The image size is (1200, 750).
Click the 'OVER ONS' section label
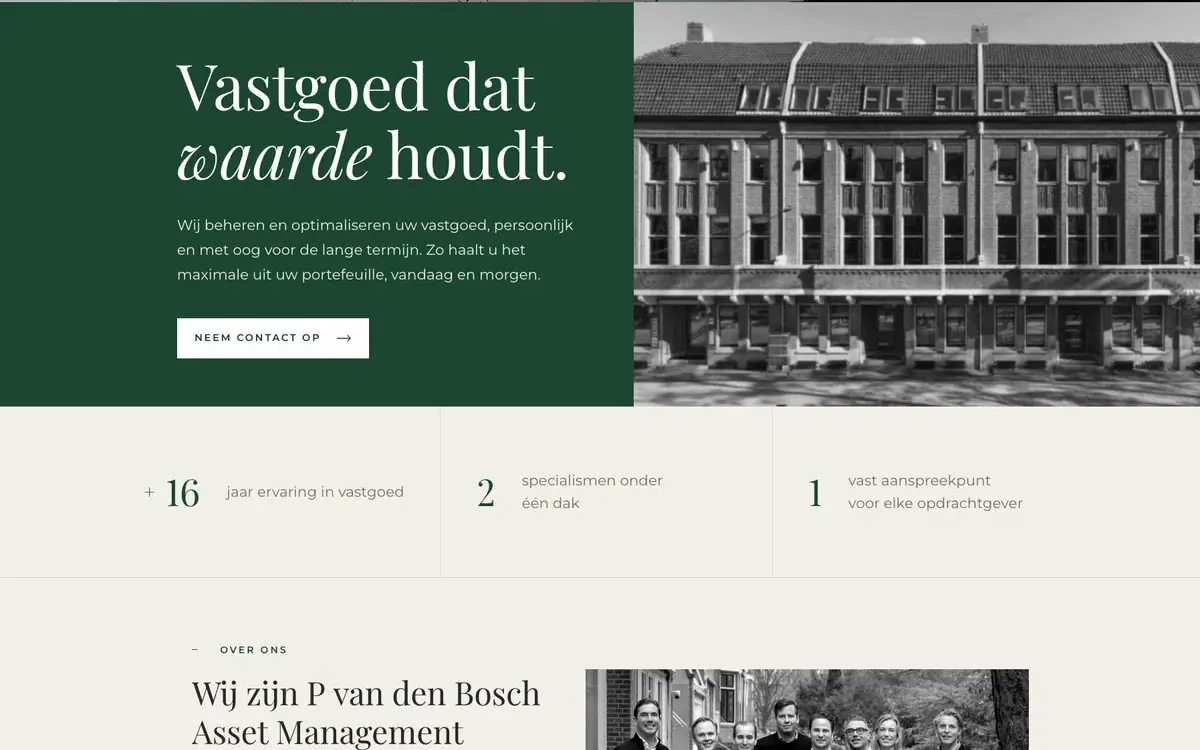pyautogui.click(x=253, y=650)
